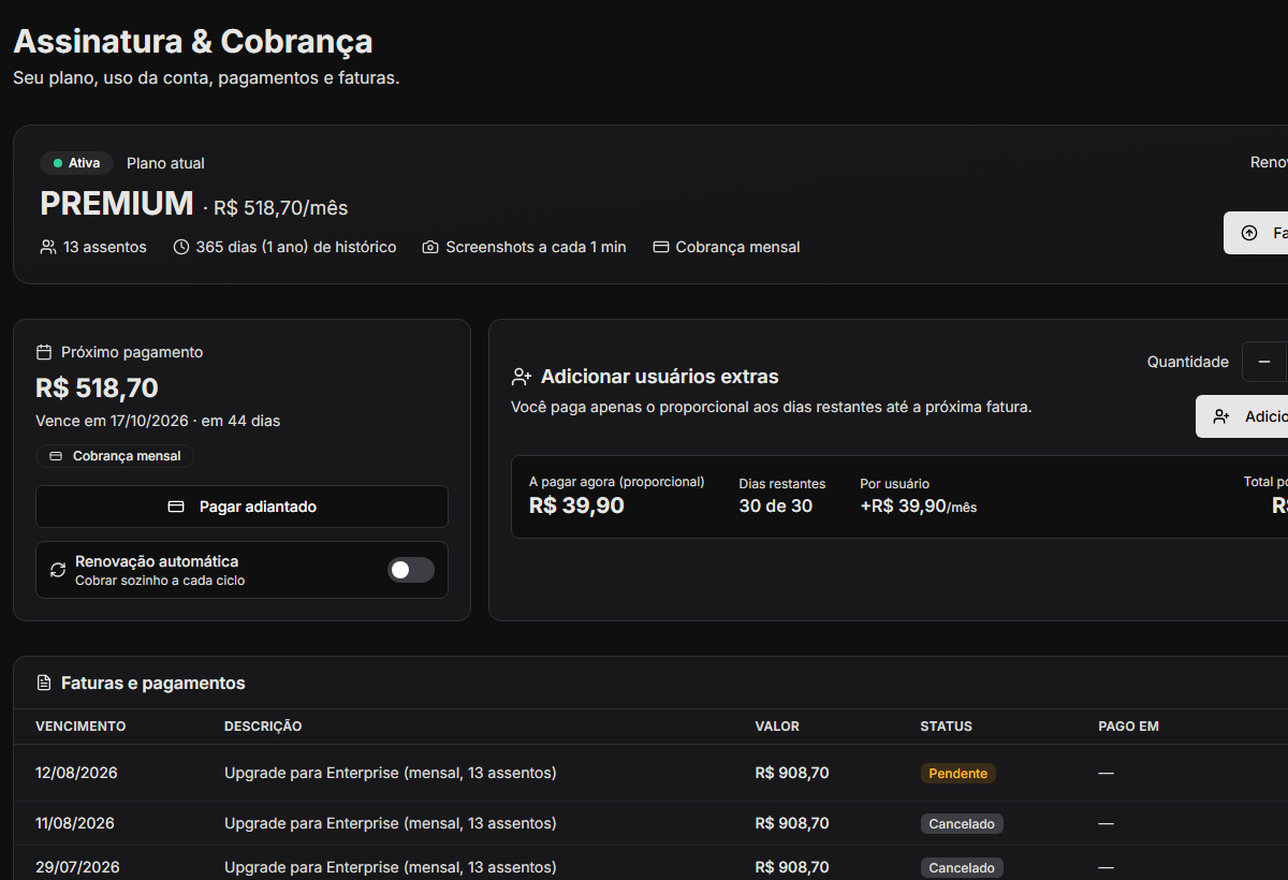Click the calendar icon beside "Próximo pagamento"

pos(44,352)
